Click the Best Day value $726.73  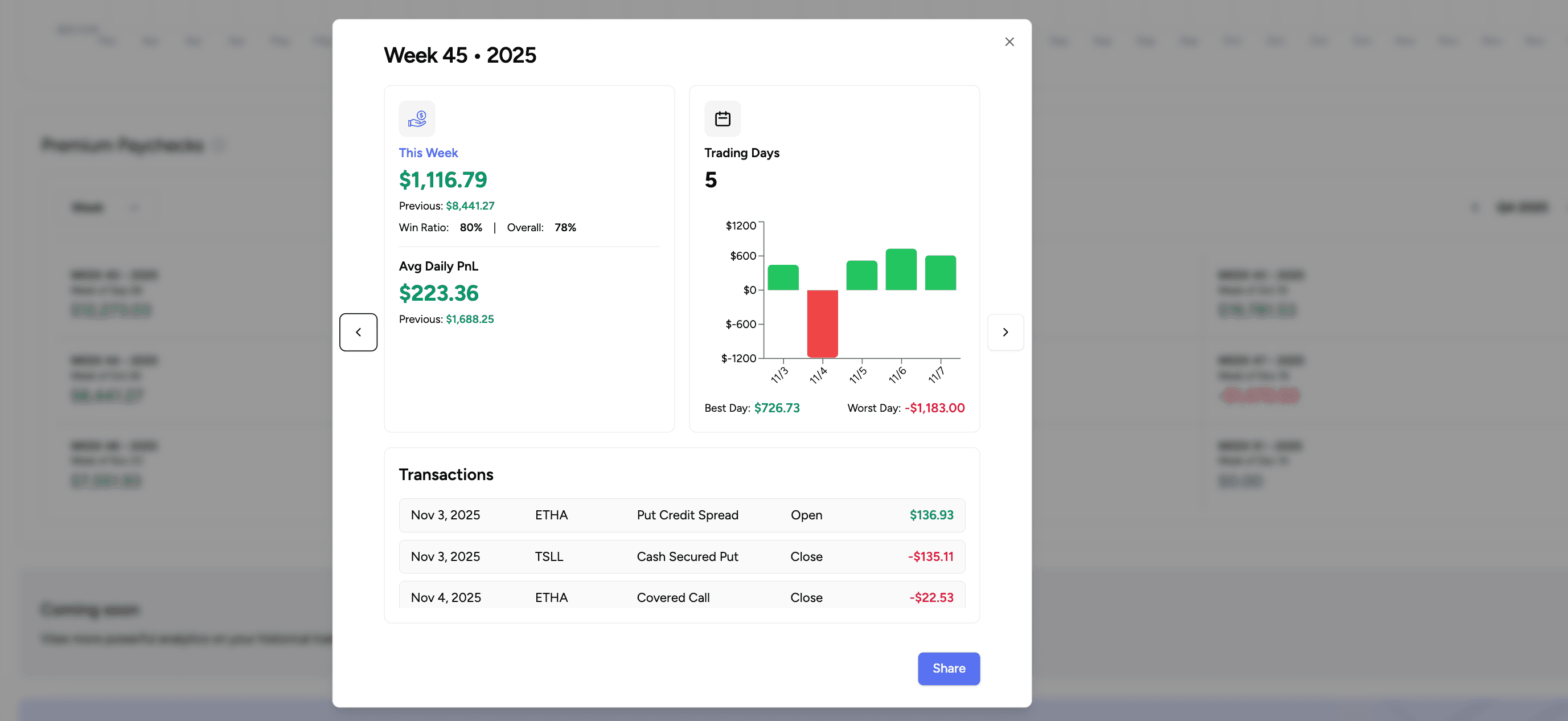777,408
